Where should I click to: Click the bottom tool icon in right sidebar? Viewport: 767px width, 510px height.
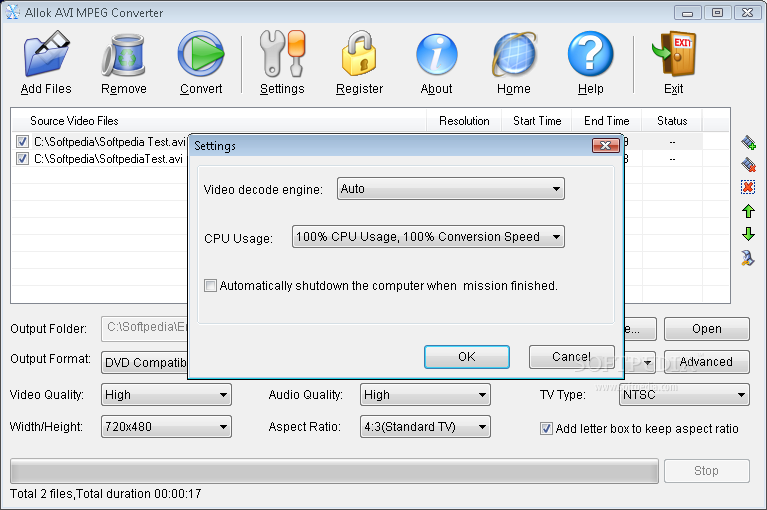click(x=748, y=258)
